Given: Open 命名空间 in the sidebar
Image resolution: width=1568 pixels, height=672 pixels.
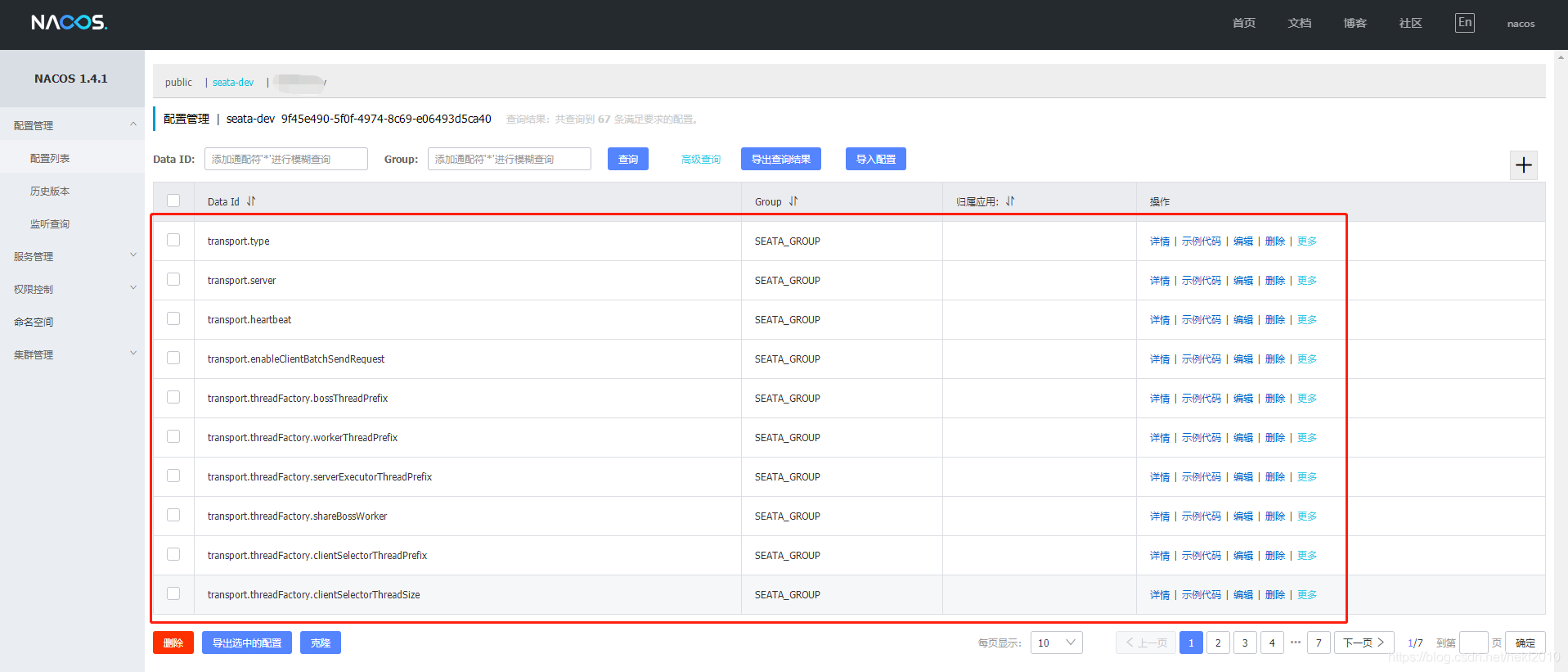Looking at the screenshot, I should 34,322.
